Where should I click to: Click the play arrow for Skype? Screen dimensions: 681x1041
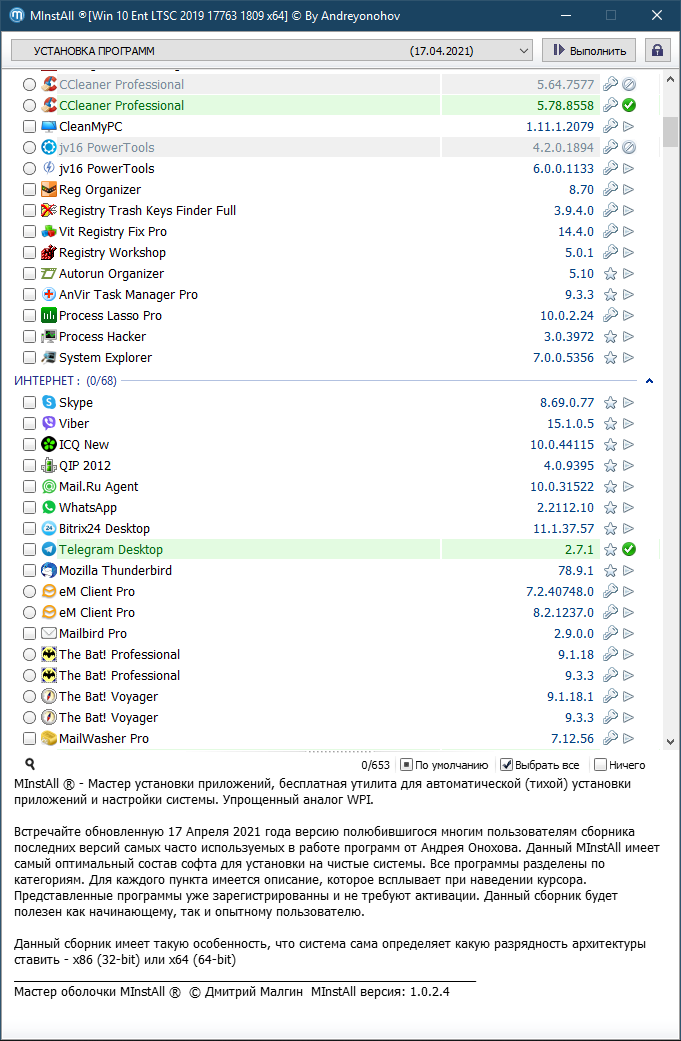tap(629, 403)
